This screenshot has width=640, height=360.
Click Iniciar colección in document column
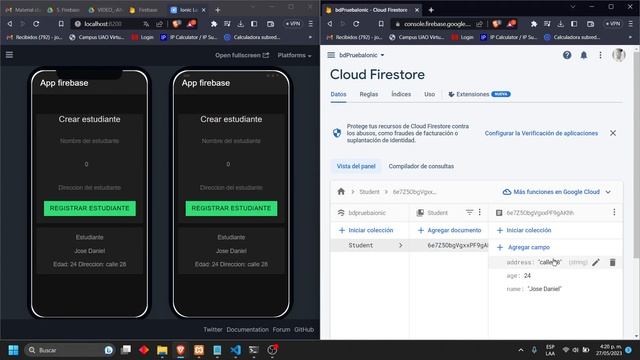[x=524, y=230]
